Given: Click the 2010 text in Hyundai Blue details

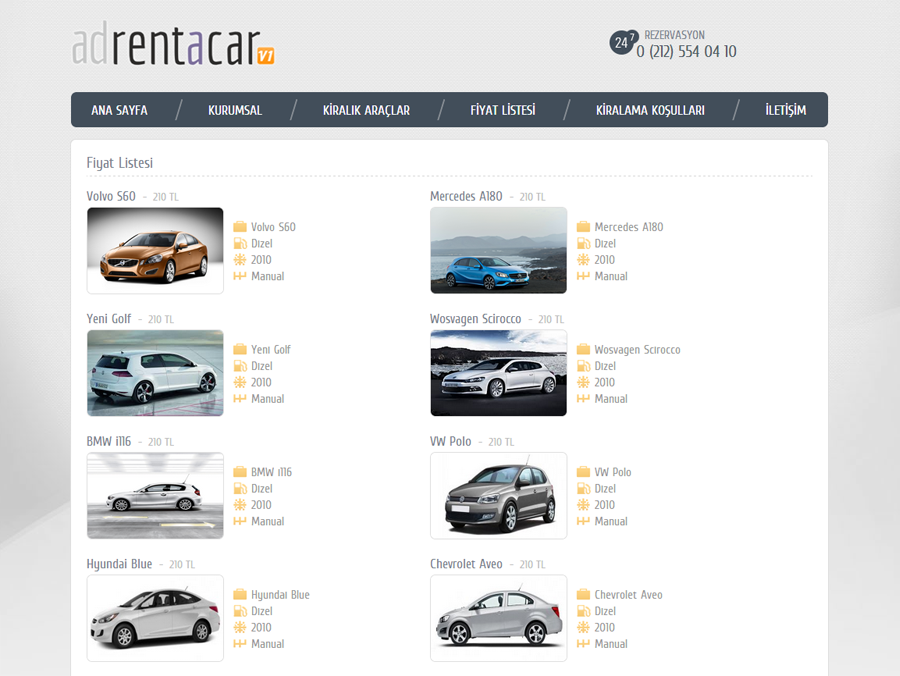Looking at the screenshot, I should tap(261, 628).
